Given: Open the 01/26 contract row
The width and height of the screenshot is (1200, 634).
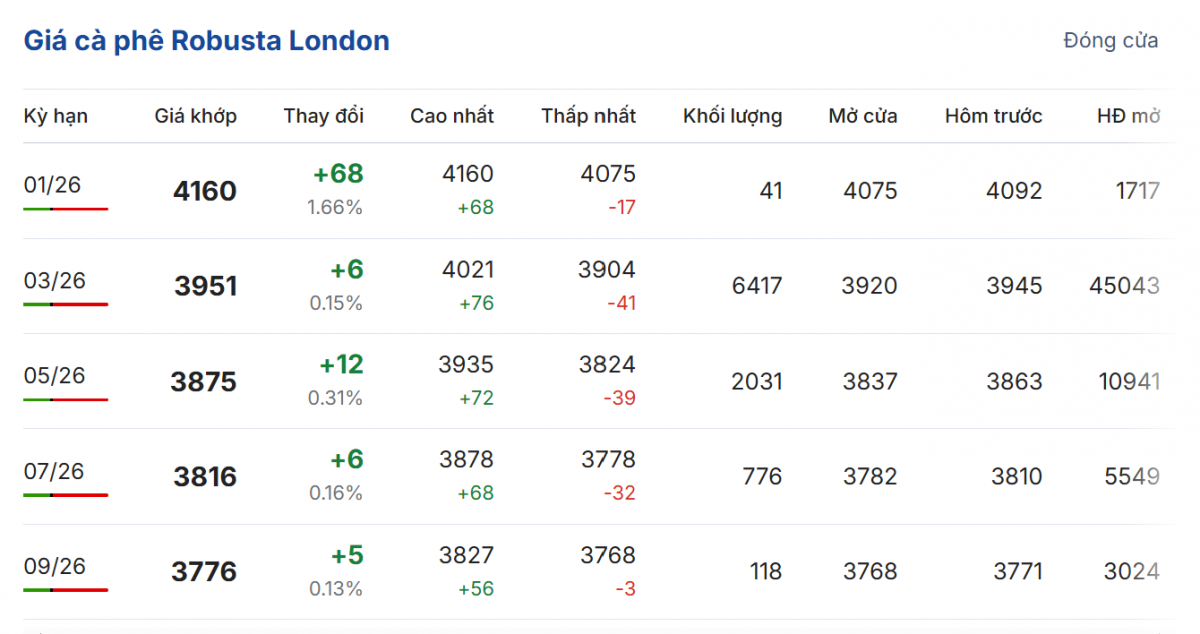Looking at the screenshot, I should click(52, 185).
